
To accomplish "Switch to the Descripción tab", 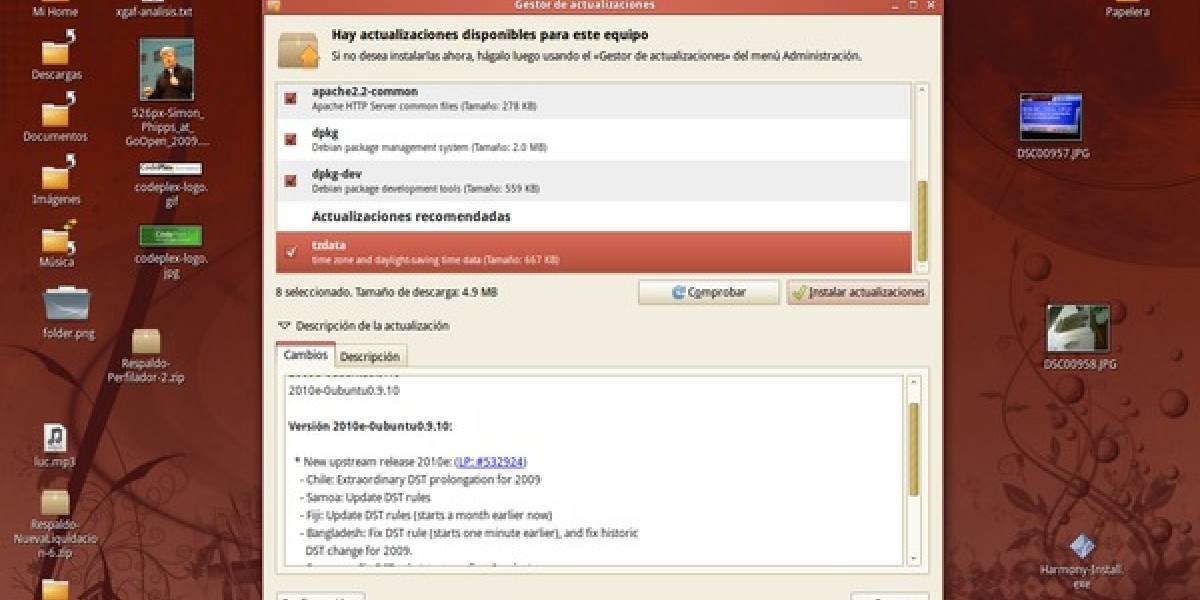I will tap(370, 356).
